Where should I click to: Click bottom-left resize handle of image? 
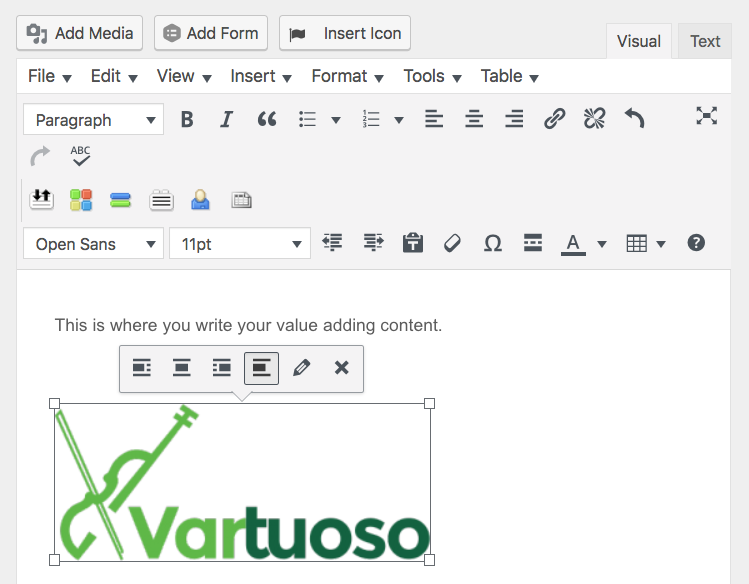click(x=54, y=560)
